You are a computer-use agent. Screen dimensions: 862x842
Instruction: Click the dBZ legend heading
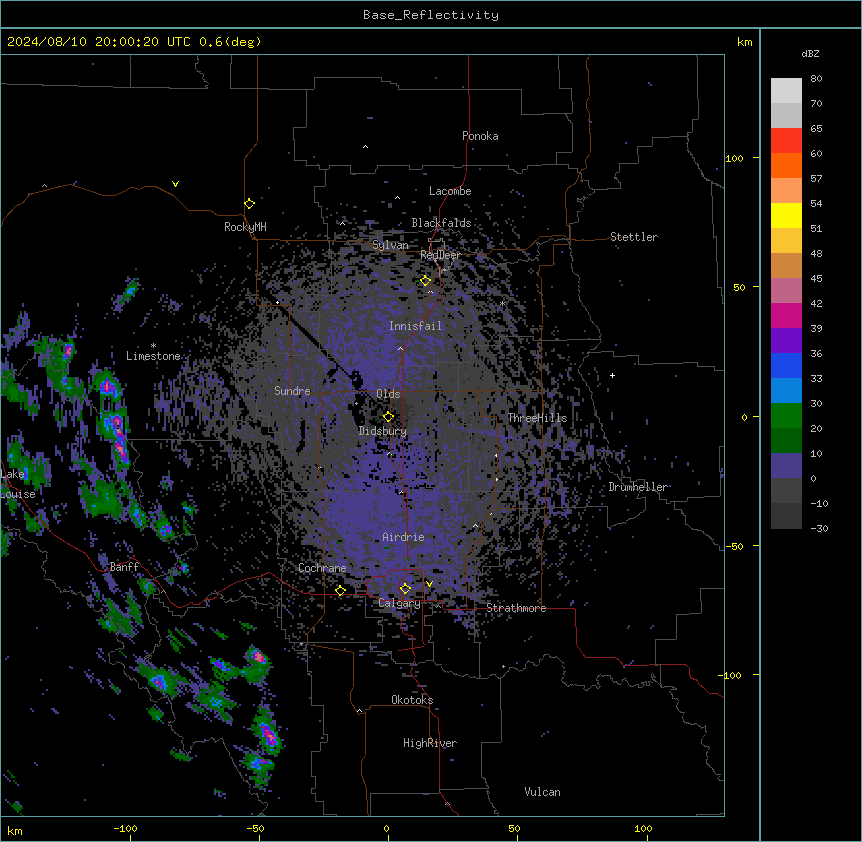(x=810, y=54)
